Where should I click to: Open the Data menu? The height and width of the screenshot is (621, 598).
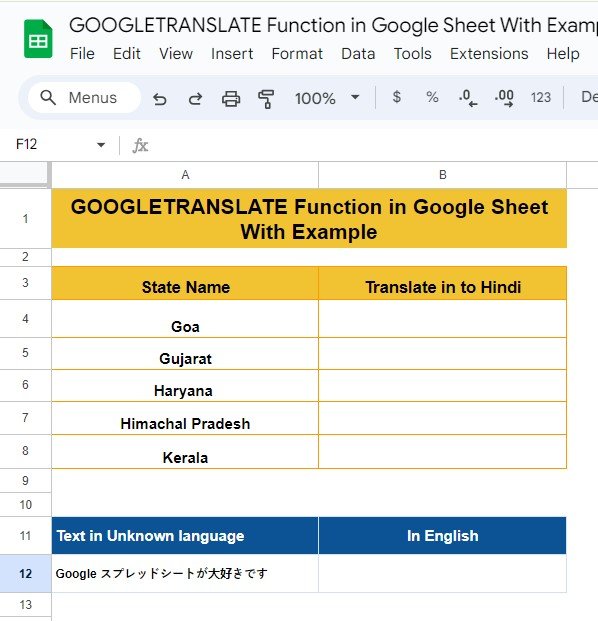point(358,53)
